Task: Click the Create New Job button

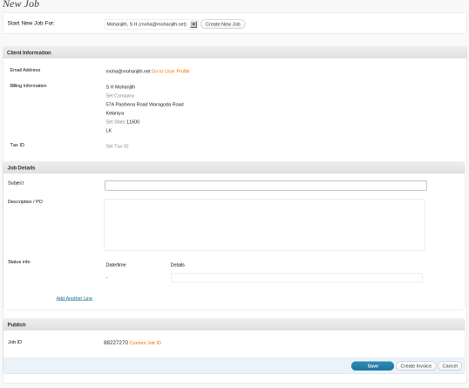Action: coord(223,24)
